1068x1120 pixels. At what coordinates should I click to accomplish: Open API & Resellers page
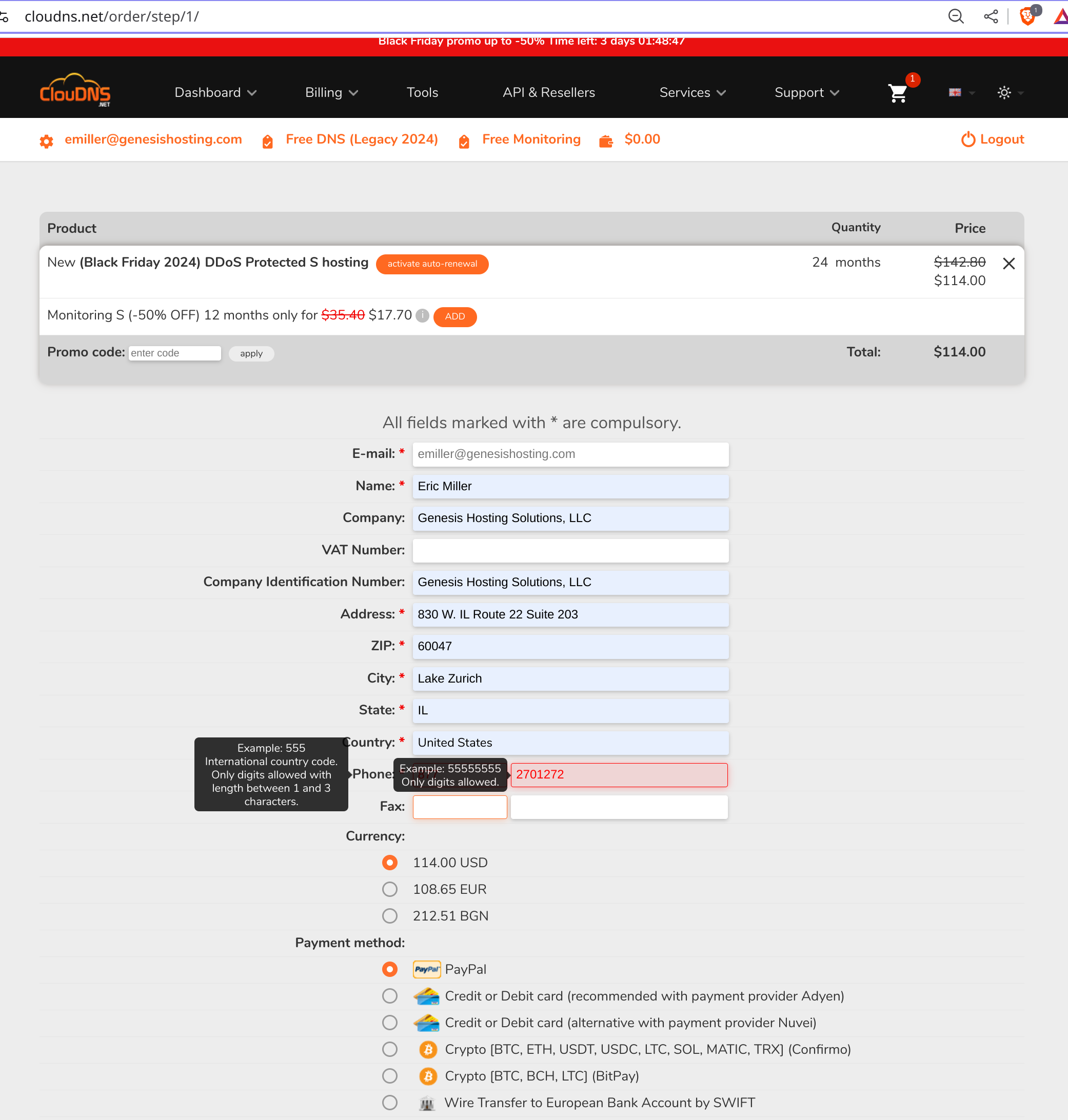click(549, 93)
